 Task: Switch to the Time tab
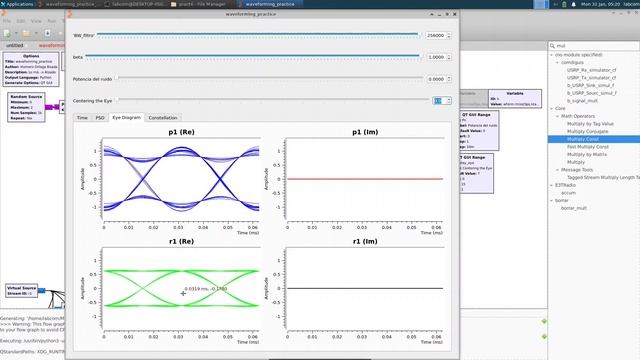coord(82,118)
